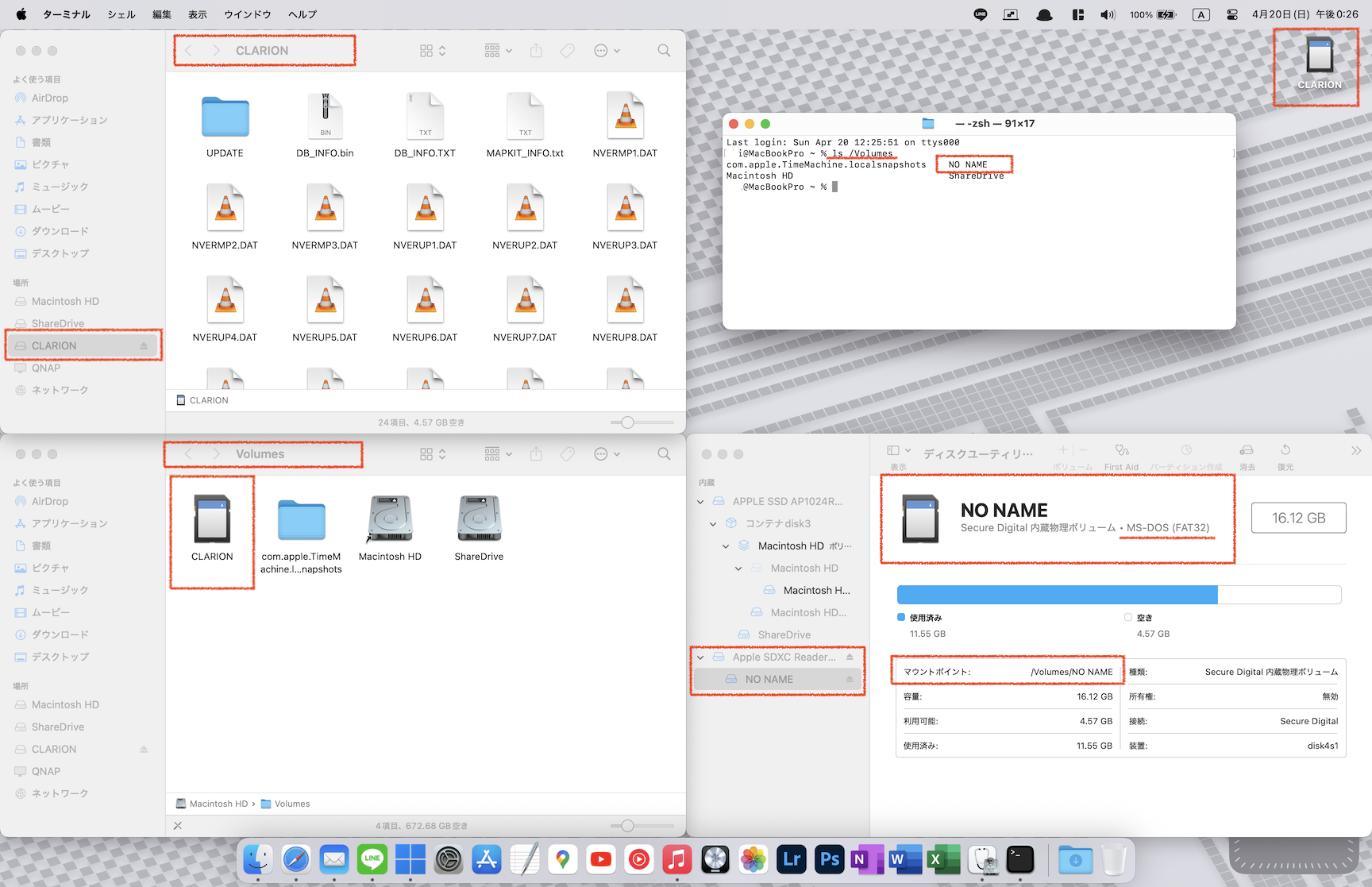Collapse the Apple SDXC Reader disclosure arrow
This screenshot has width=1372, height=887.
point(700,658)
